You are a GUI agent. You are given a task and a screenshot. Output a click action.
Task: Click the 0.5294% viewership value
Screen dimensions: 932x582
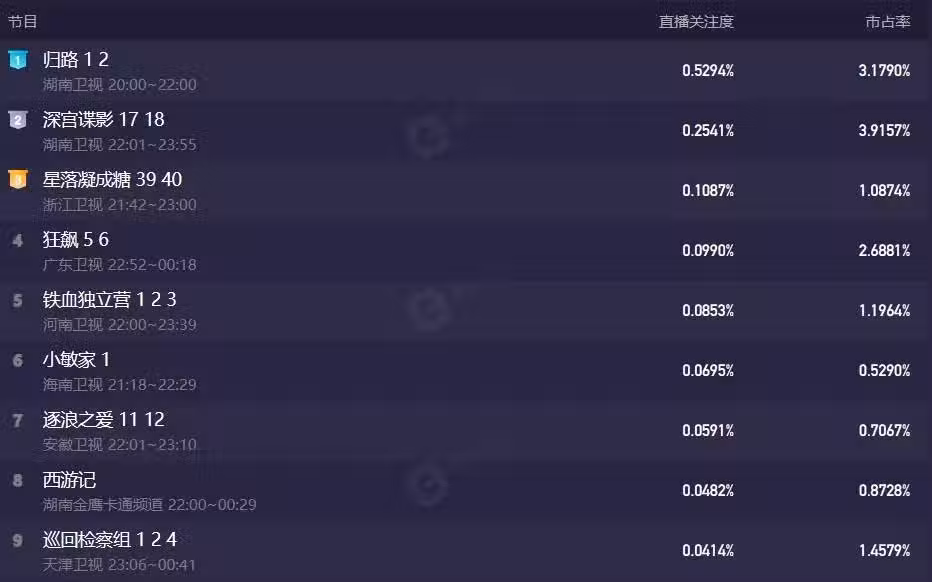[x=708, y=71]
